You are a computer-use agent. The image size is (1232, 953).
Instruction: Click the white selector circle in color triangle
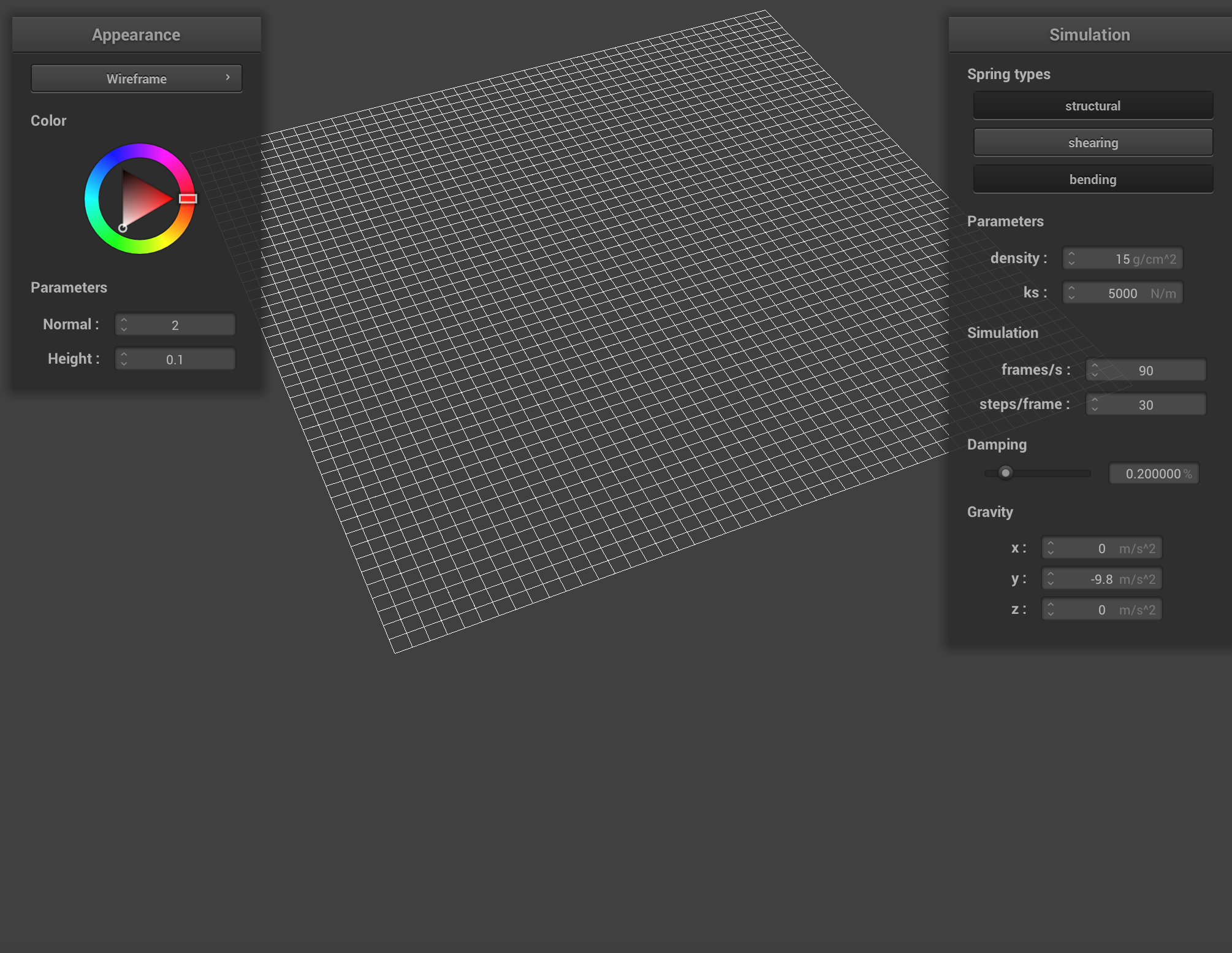[x=123, y=228]
